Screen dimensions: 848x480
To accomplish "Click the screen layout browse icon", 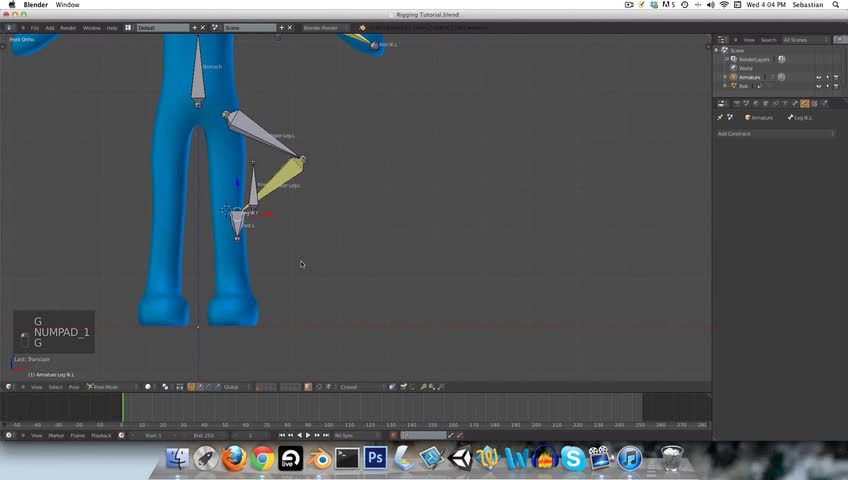I will [128, 28].
